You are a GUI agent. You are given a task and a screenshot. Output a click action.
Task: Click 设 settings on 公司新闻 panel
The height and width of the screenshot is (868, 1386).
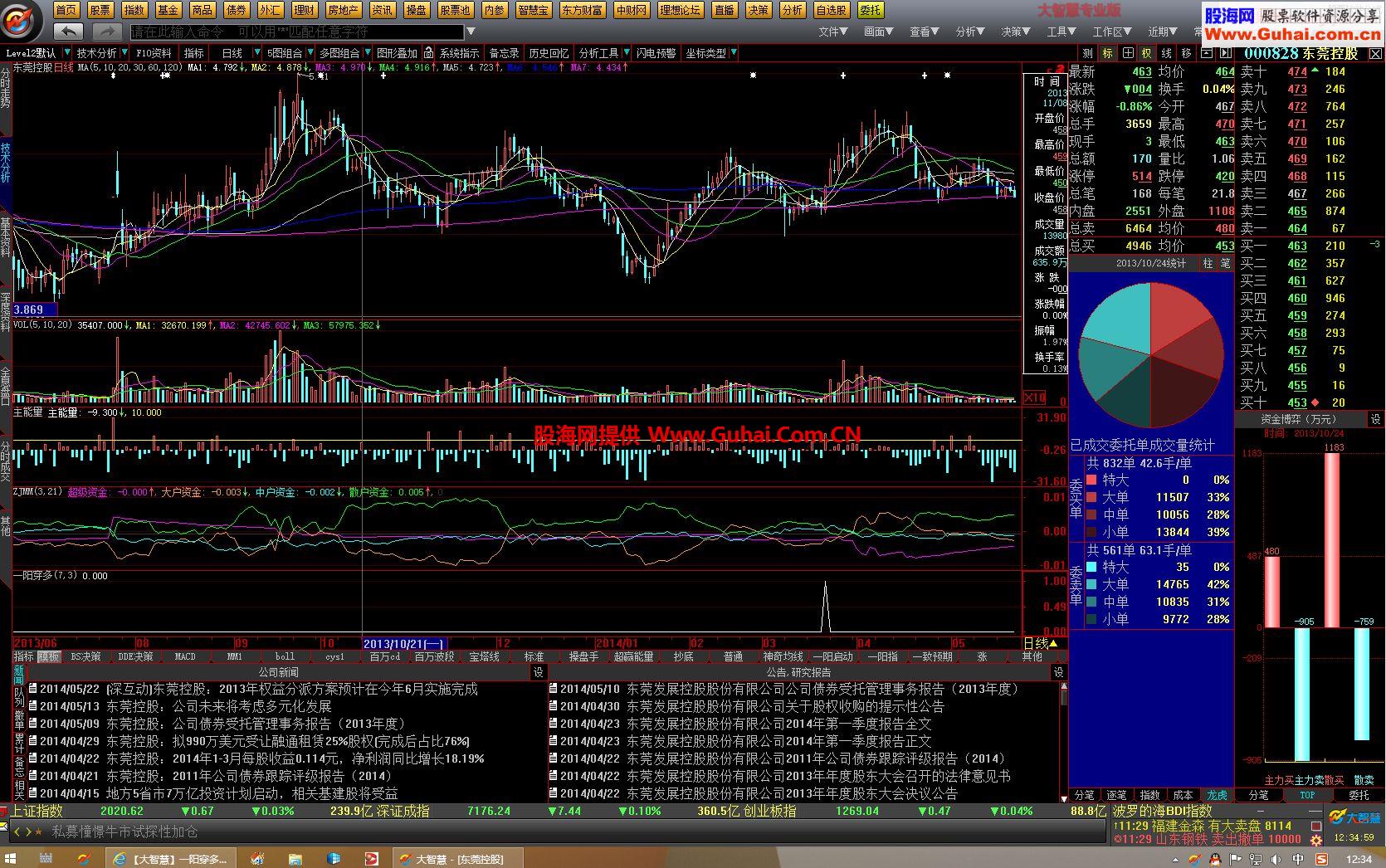click(538, 672)
